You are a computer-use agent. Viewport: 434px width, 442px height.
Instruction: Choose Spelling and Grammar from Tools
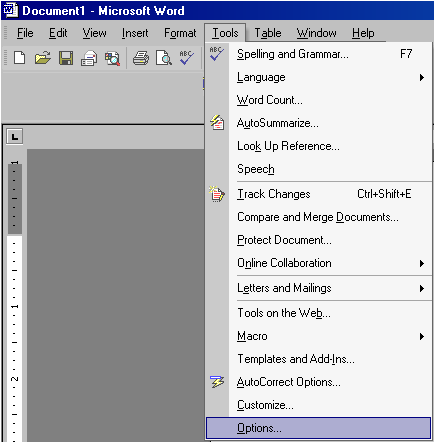tap(318, 54)
